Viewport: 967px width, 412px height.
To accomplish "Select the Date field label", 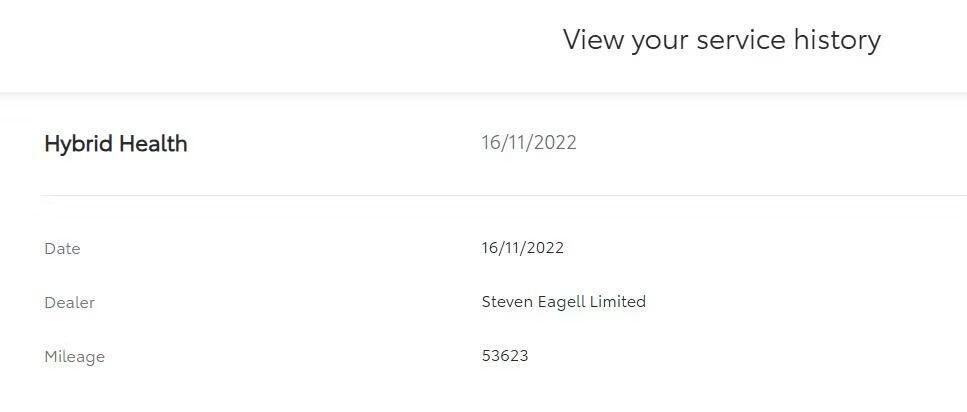I will (62, 249).
